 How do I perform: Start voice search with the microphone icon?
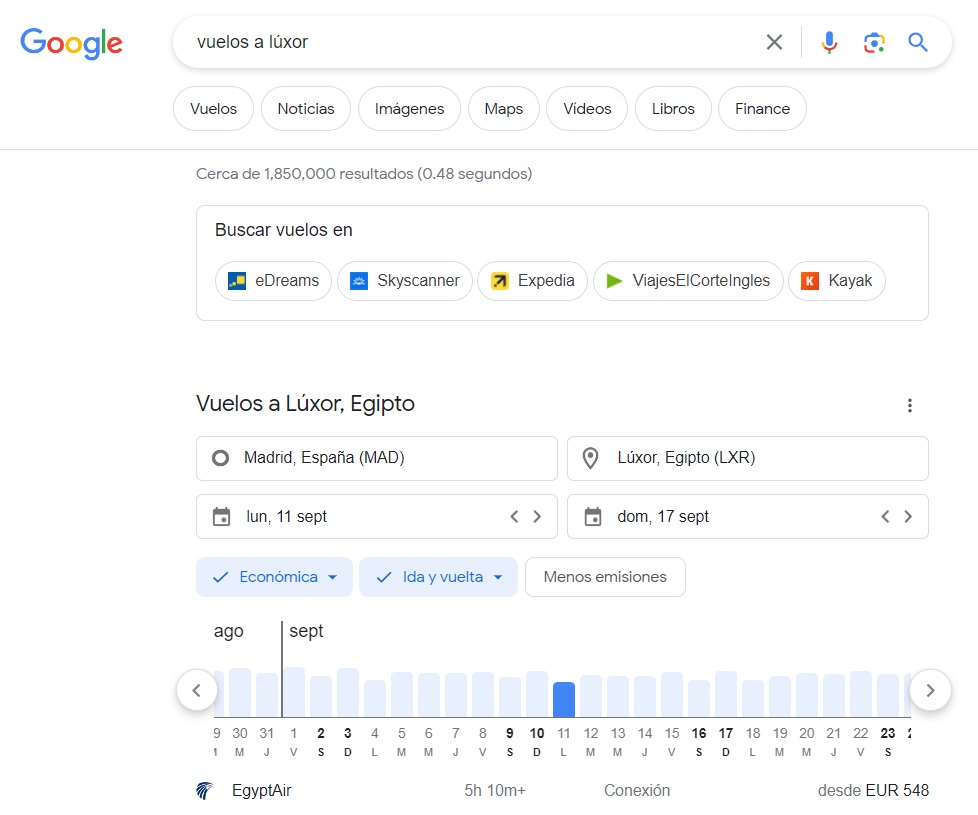coord(829,42)
